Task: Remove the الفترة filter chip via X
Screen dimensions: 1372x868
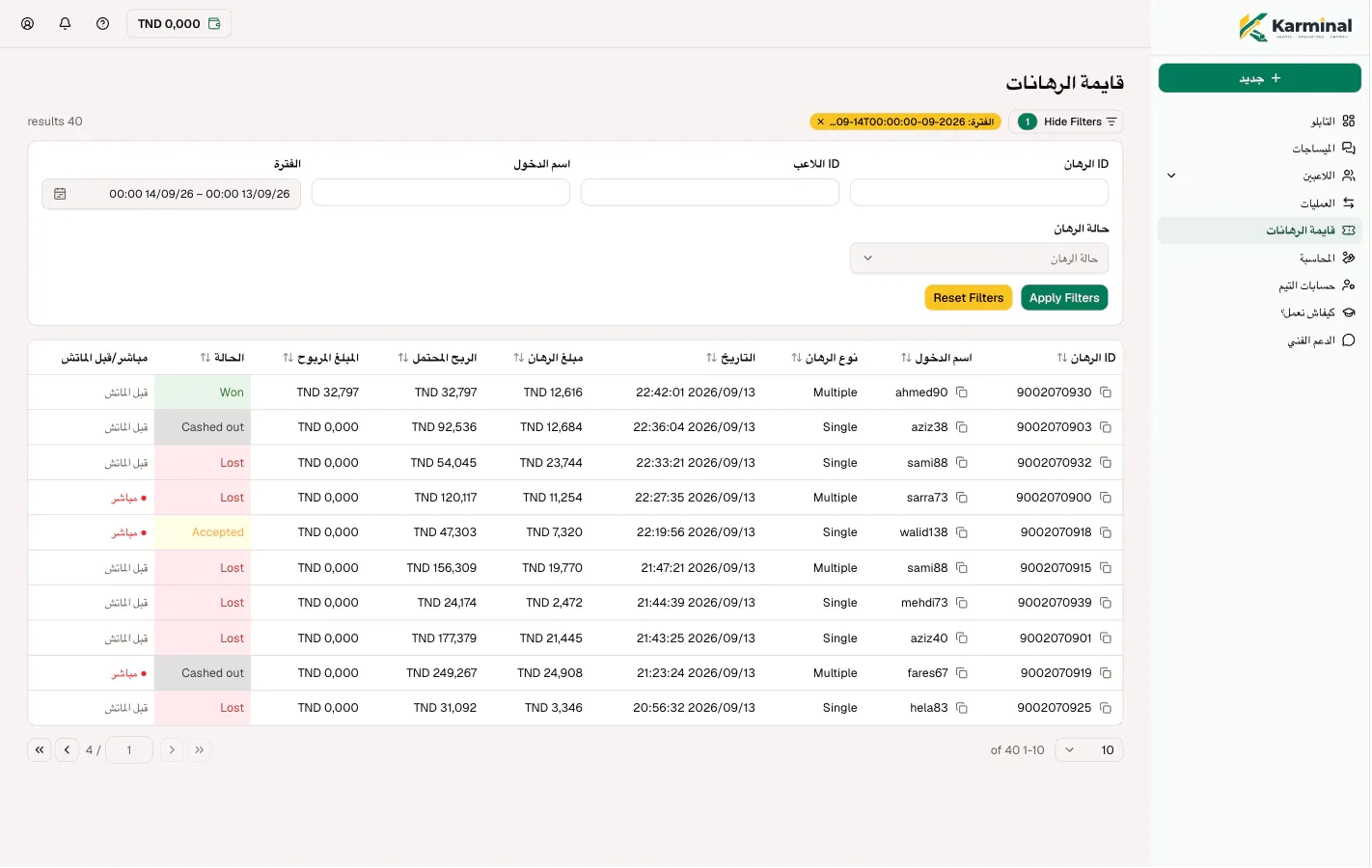Action: [820, 122]
